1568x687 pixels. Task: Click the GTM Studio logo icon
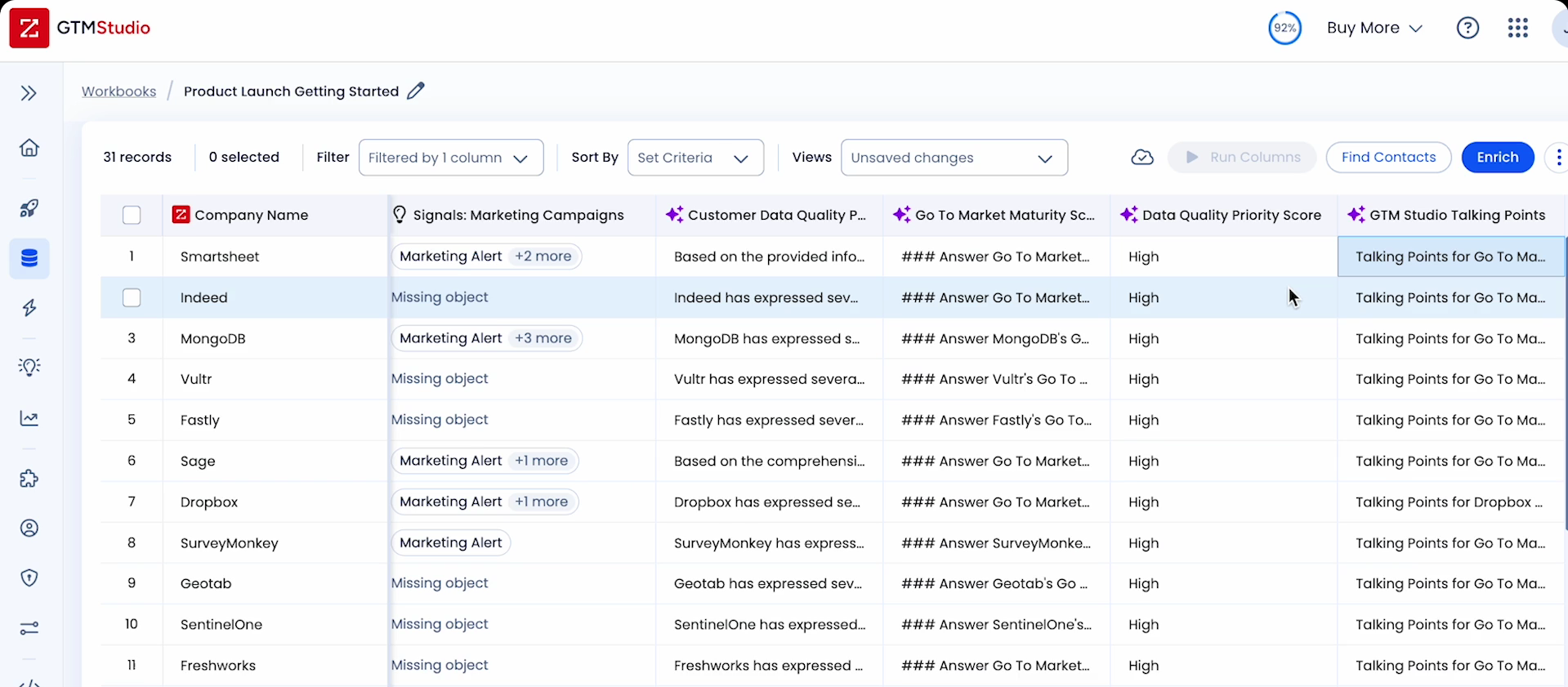[29, 28]
